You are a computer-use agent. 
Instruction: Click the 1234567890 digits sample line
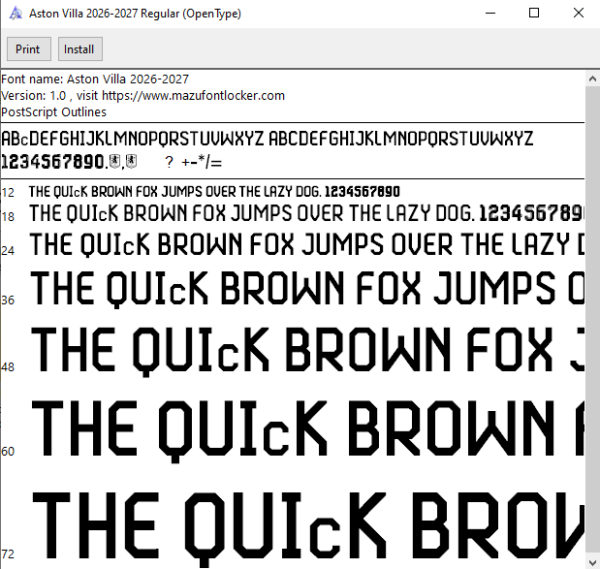point(52,162)
